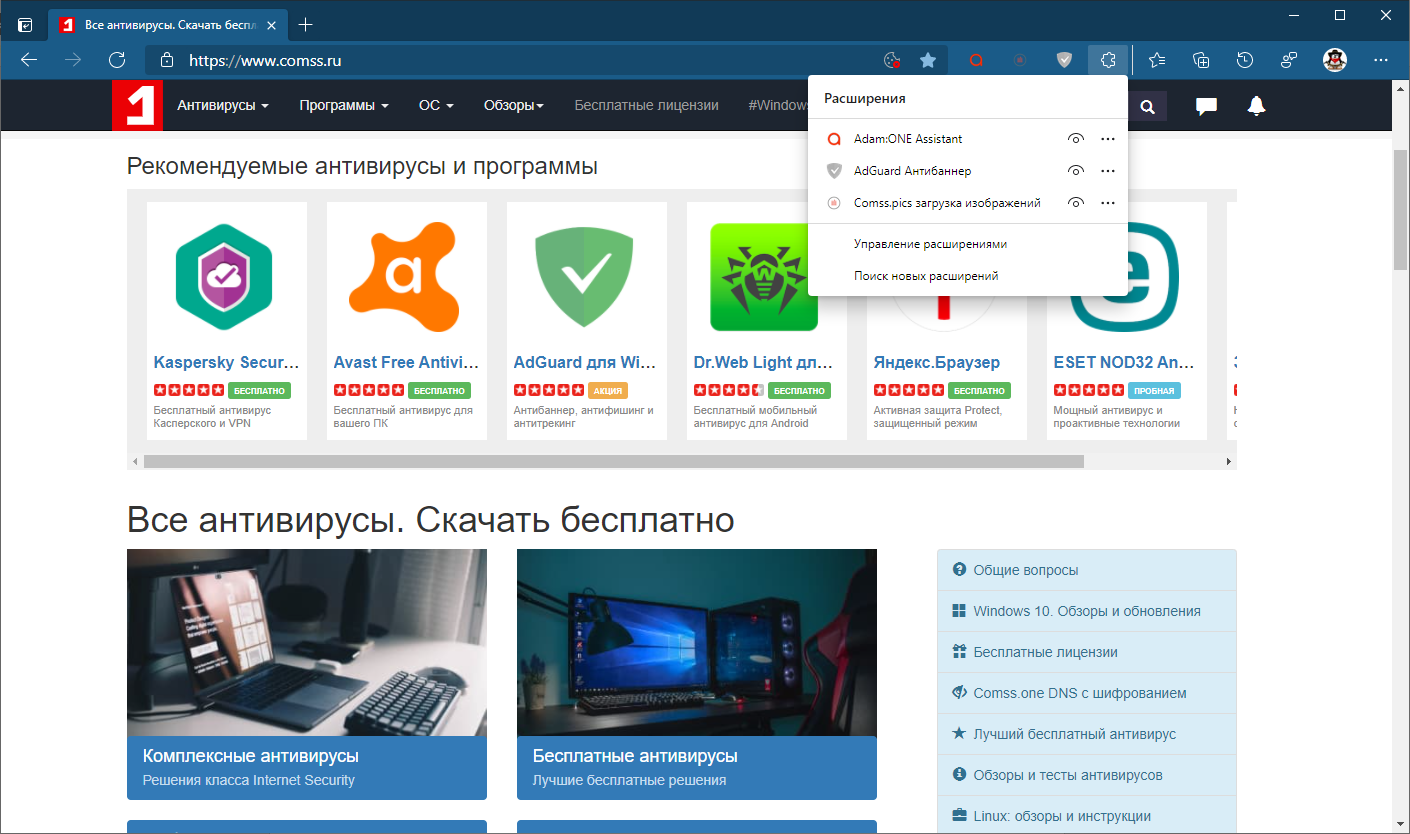Select Adam:ONE Assistant in extensions list
Screen dimensions: 1410x834
tap(908, 139)
